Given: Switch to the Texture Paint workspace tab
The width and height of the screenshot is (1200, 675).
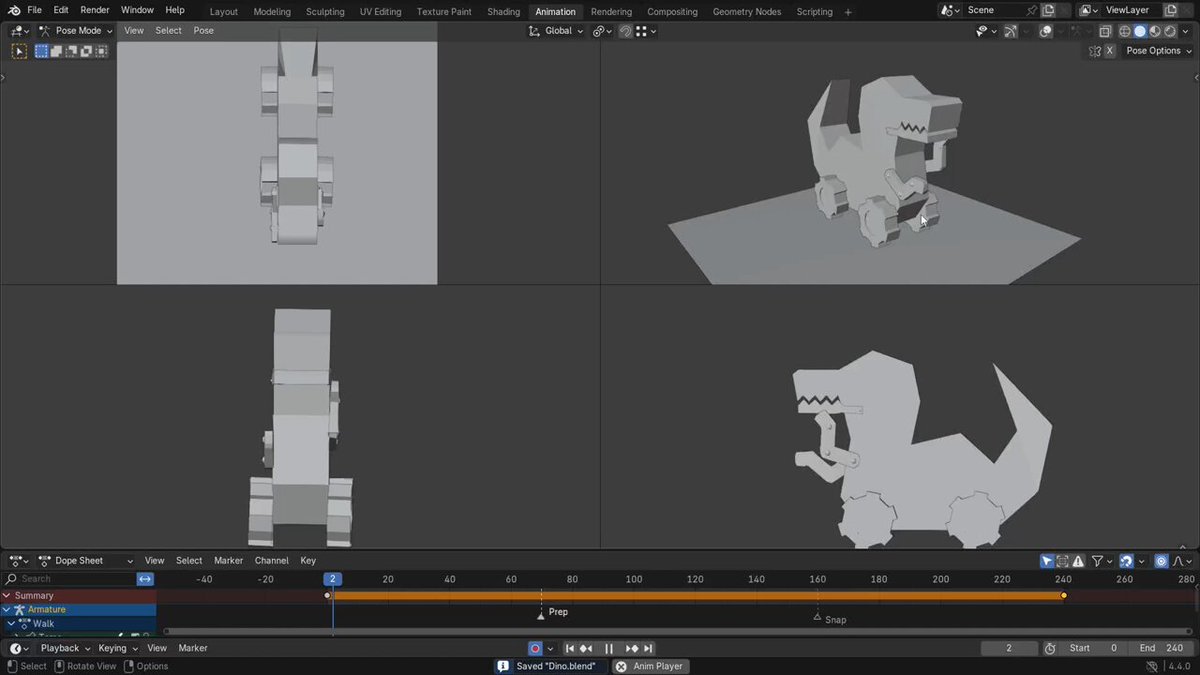Looking at the screenshot, I should coord(444,12).
